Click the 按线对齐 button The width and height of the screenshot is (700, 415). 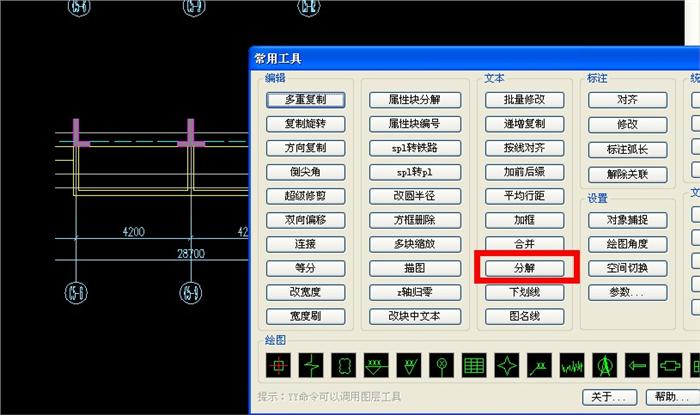[x=525, y=148]
